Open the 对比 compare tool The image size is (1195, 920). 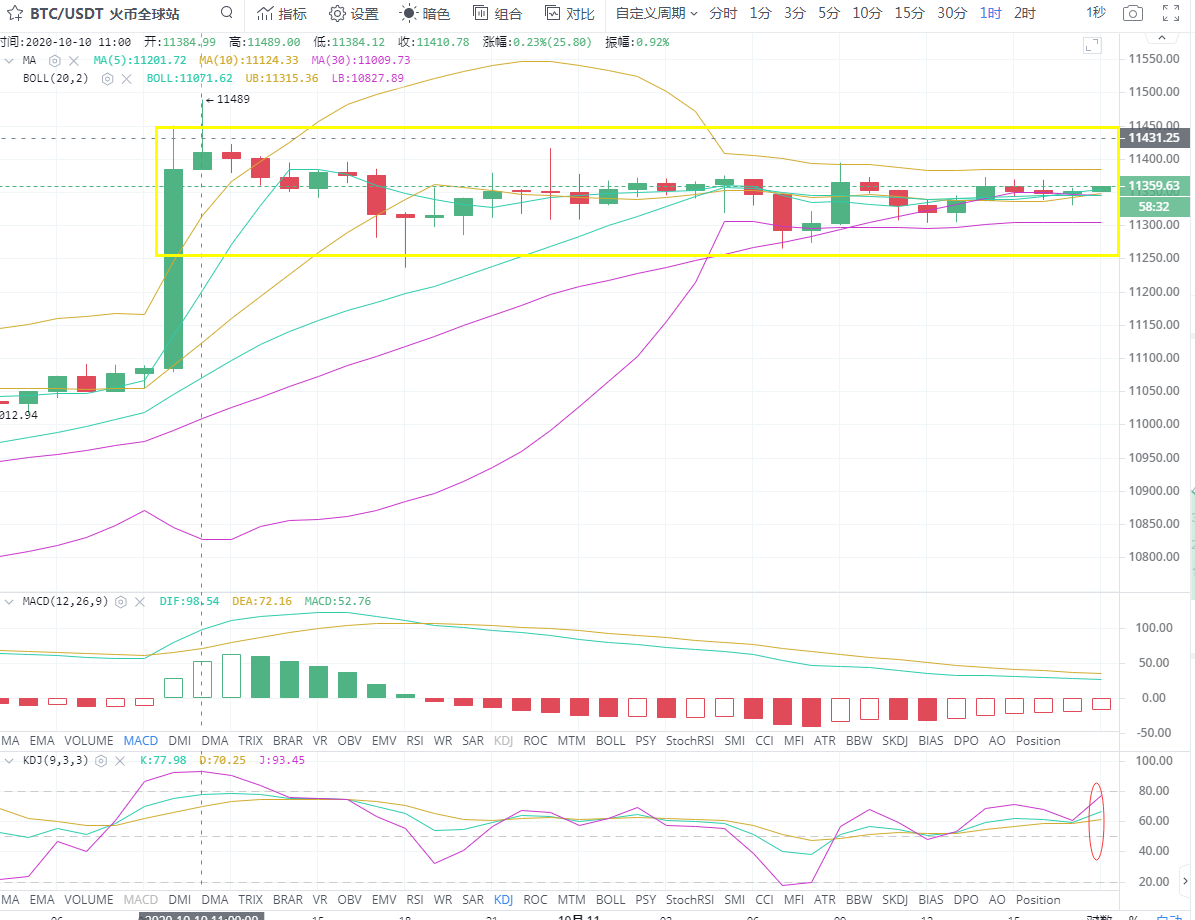tap(569, 13)
